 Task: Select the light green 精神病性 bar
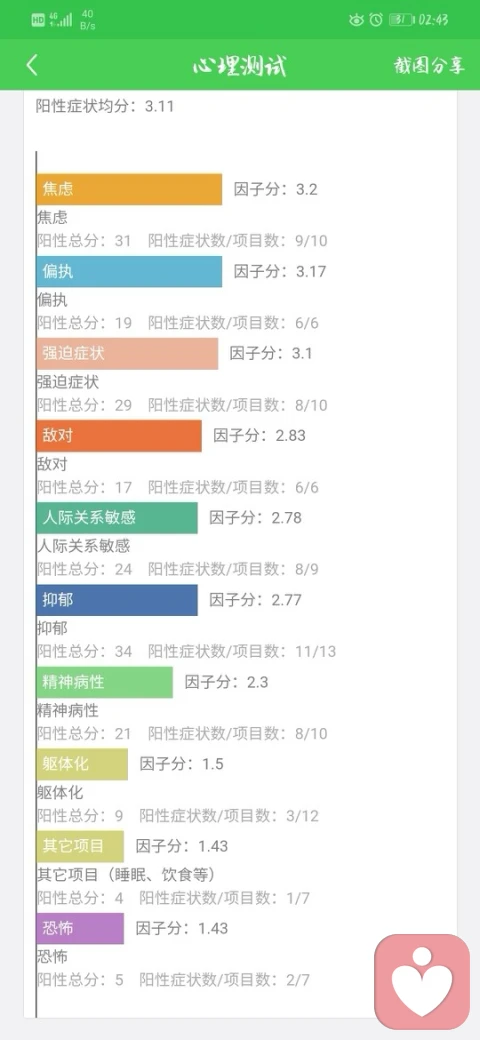pos(105,682)
